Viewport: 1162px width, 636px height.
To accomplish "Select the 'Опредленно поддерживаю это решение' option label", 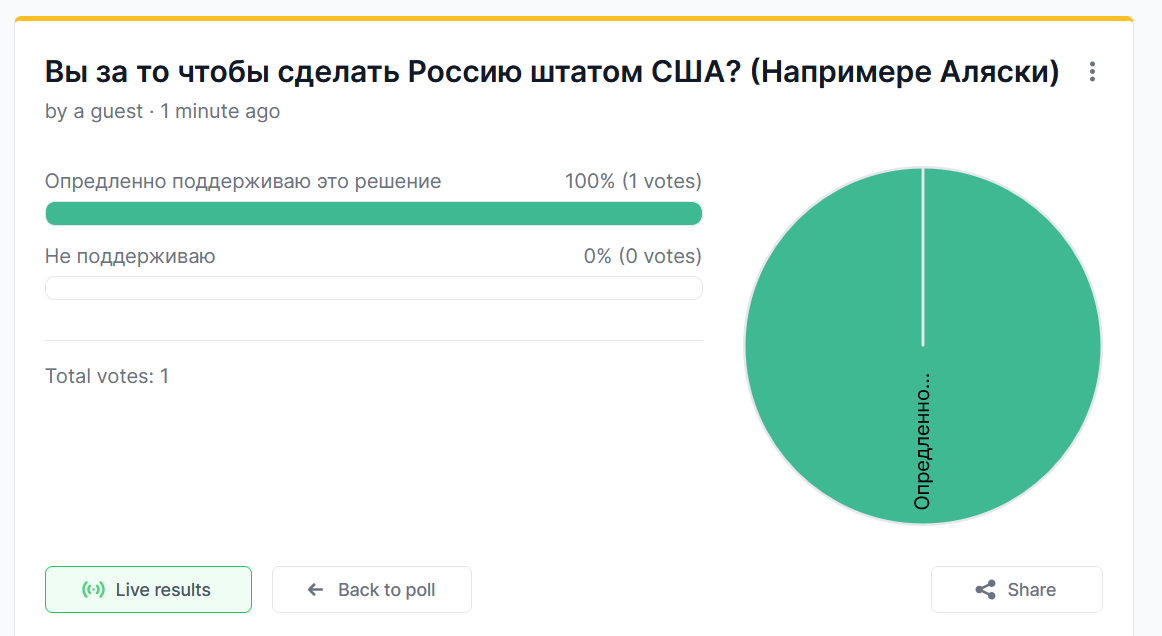I will click(x=243, y=182).
